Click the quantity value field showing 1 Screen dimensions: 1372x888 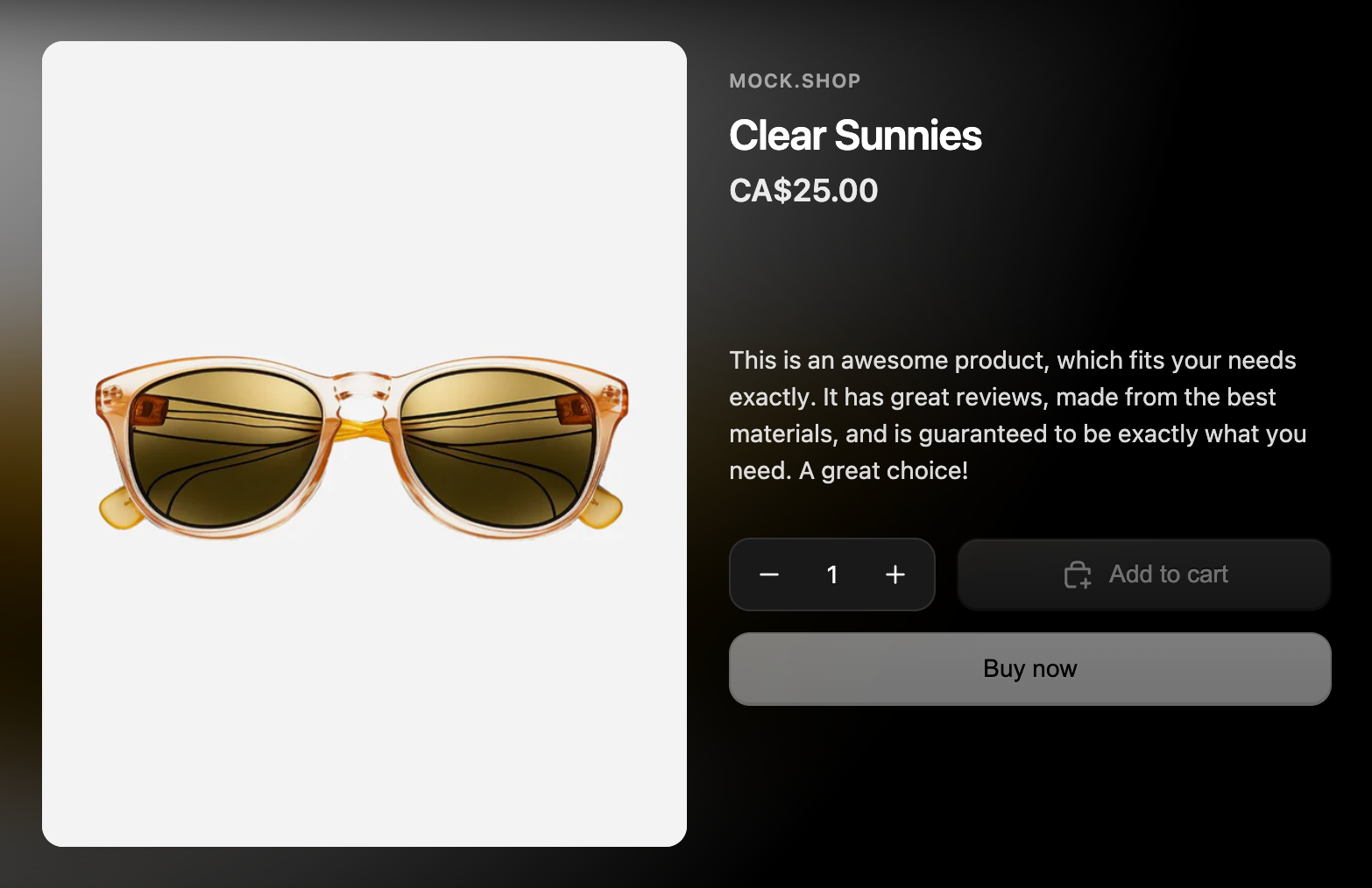832,574
